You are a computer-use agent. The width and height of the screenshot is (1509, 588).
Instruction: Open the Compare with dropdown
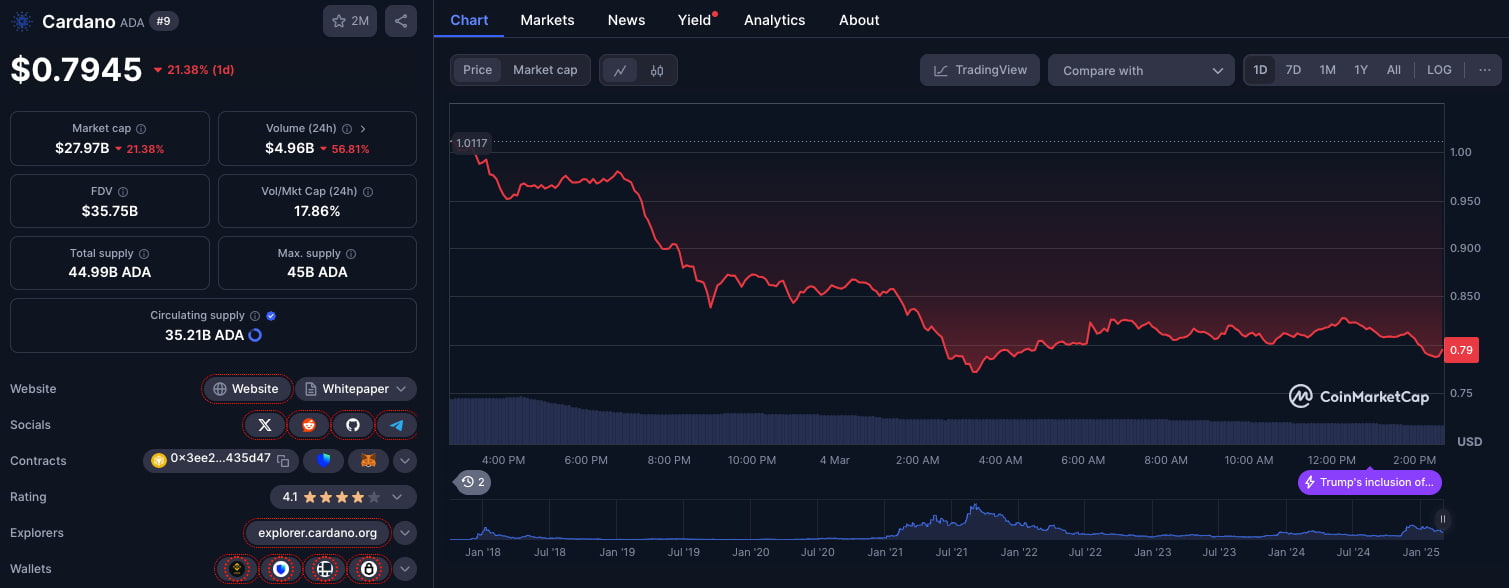[x=1141, y=70]
